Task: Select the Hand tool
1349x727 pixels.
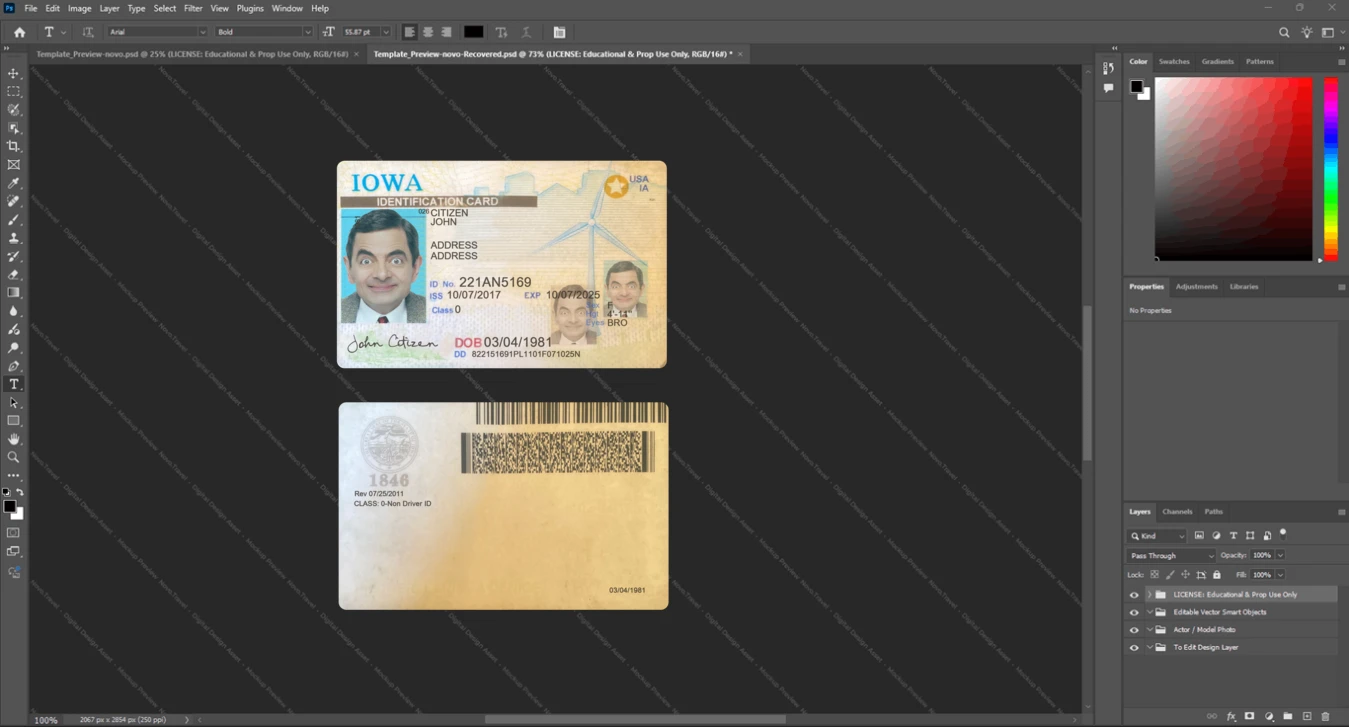Action: click(x=14, y=439)
